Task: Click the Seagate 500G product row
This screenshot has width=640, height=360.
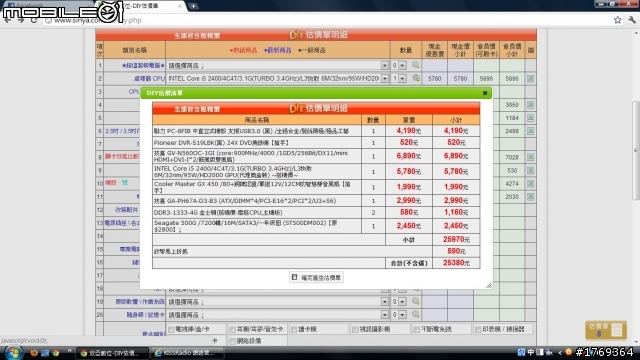Action: pyautogui.click(x=316, y=226)
